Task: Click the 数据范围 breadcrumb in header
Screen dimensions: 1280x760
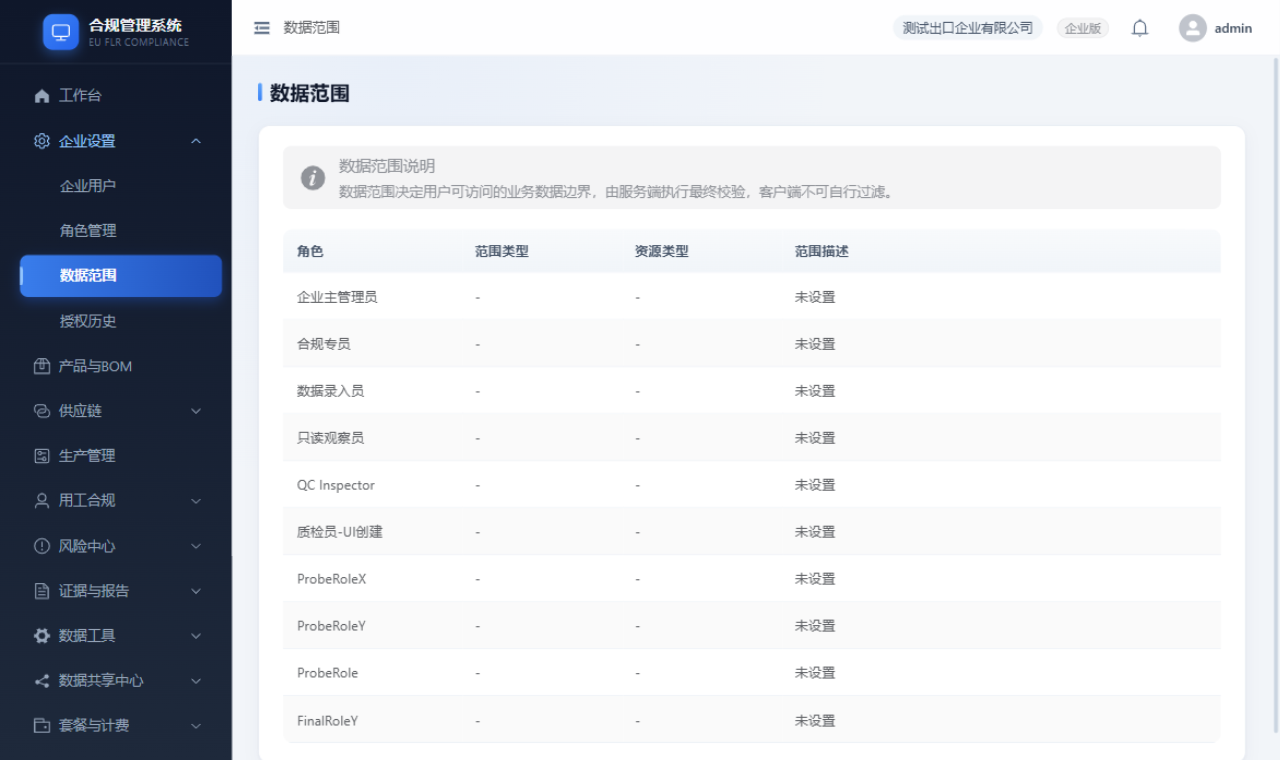Action: tap(312, 28)
